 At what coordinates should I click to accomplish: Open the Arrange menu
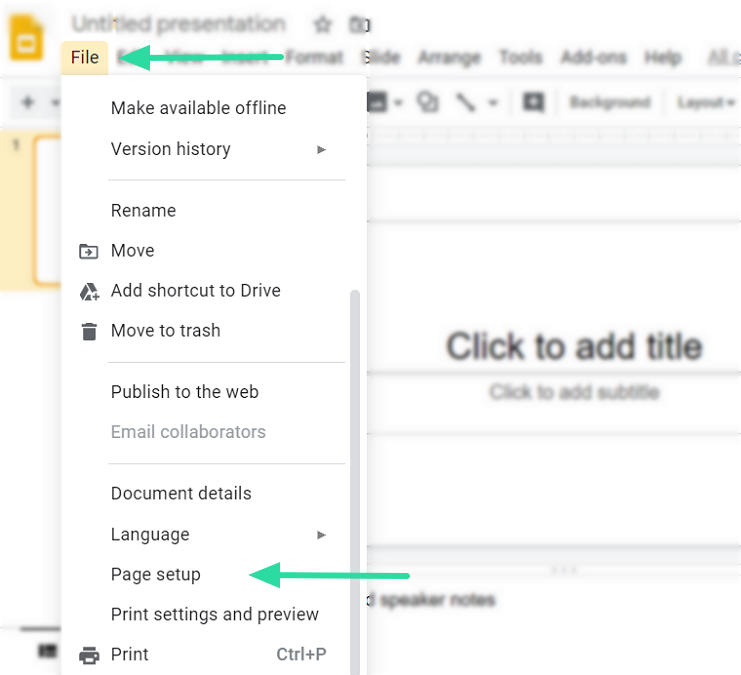(449, 57)
